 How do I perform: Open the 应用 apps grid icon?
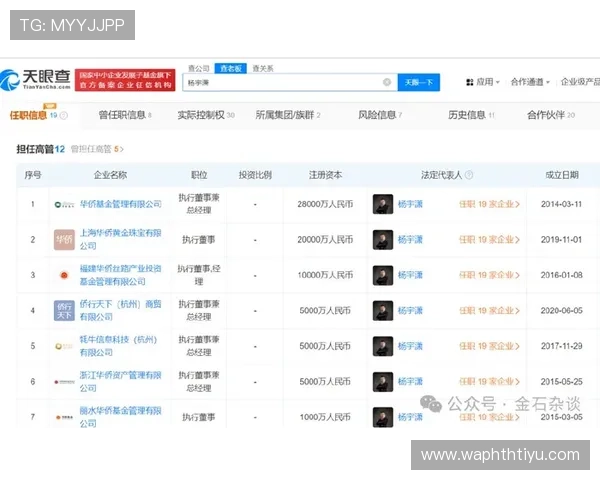[470, 82]
